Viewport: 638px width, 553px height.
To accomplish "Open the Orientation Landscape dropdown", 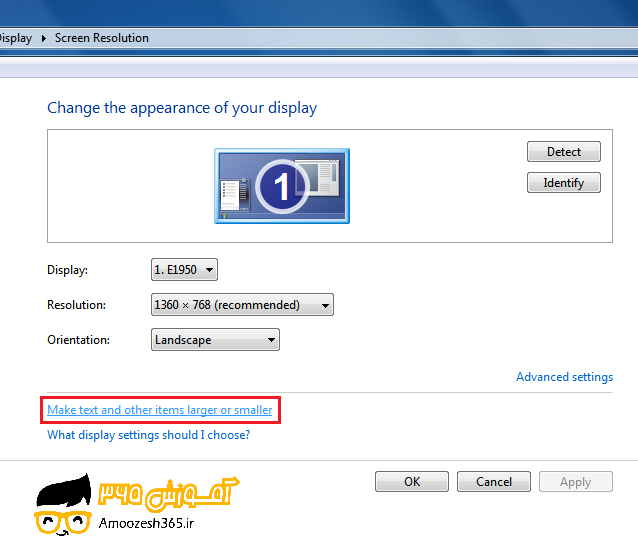I will click(x=215, y=339).
